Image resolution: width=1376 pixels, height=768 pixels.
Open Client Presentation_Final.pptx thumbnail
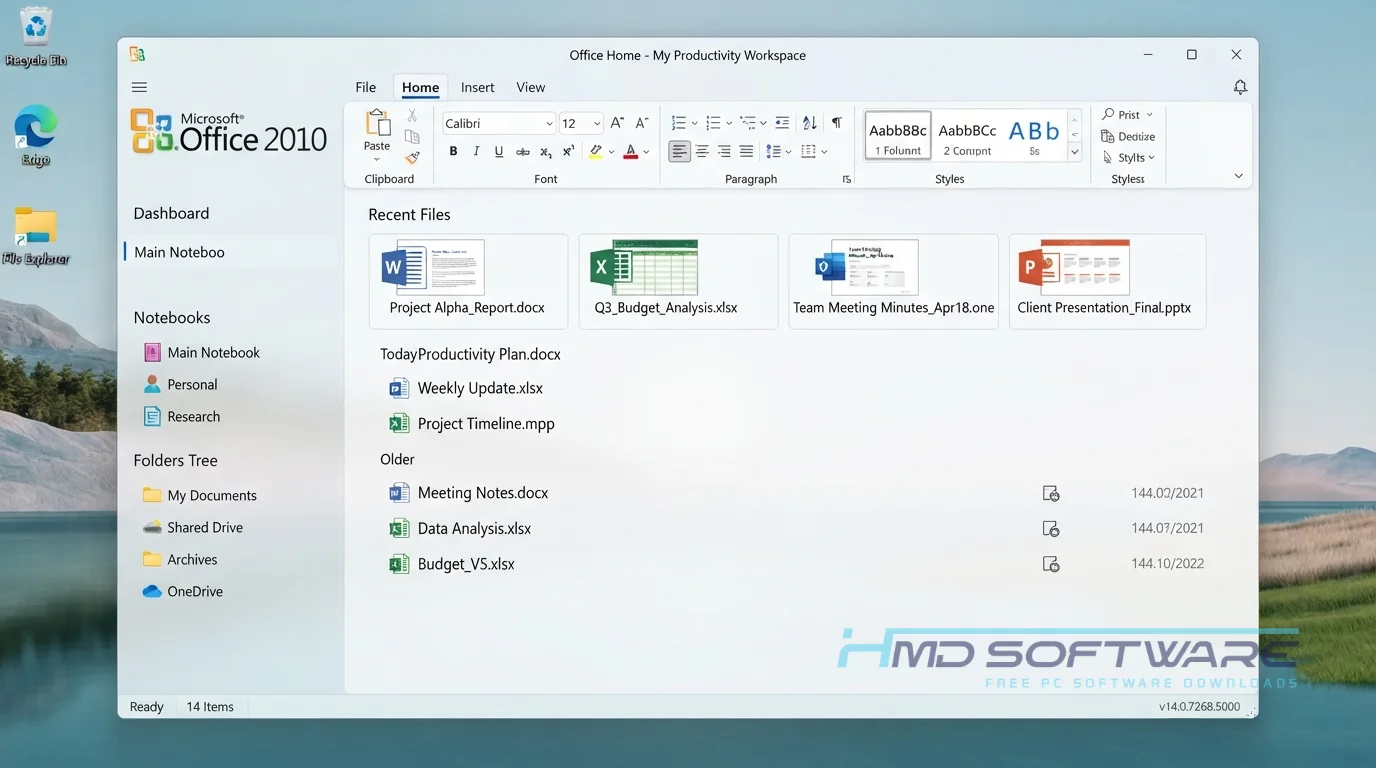point(1107,281)
